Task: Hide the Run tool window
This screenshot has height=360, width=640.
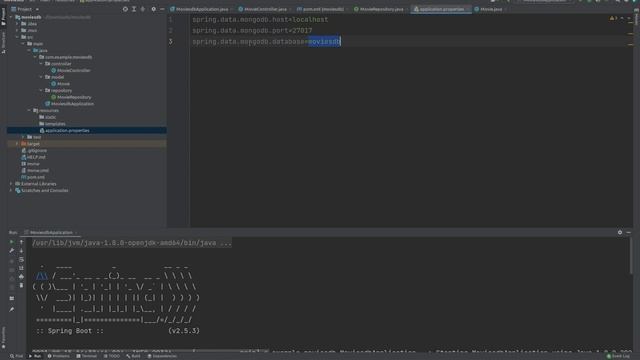Action: tap(629, 232)
